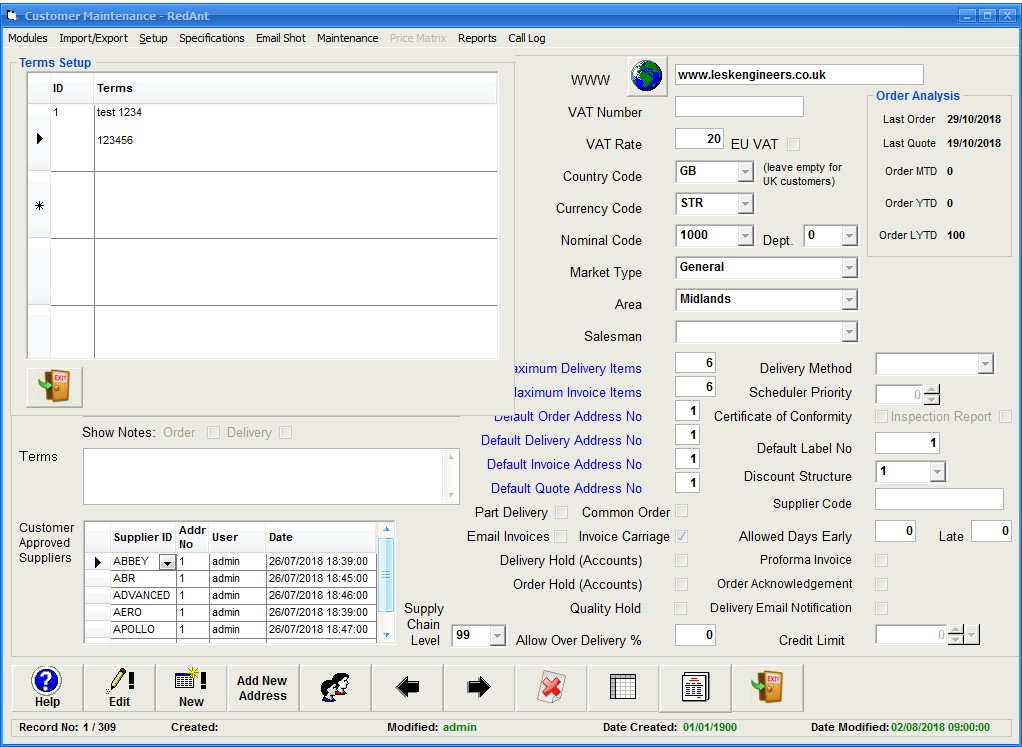Click the exit door icon in Terms Setup
The height and width of the screenshot is (747, 1022).
54,387
